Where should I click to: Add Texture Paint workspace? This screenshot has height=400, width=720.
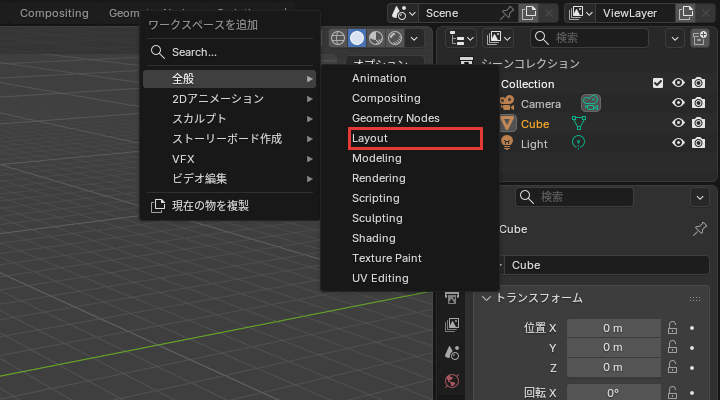point(410,258)
